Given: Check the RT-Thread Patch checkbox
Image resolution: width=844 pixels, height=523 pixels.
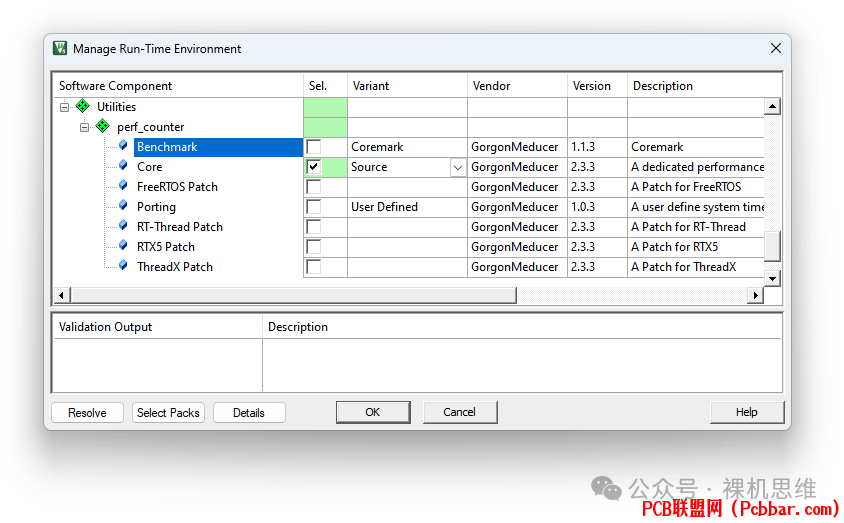Looking at the screenshot, I should (x=313, y=227).
